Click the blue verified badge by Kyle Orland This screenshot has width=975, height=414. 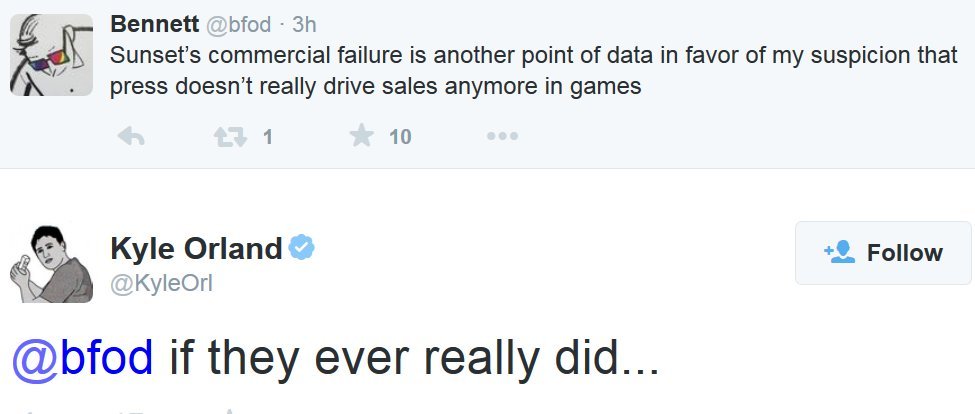301,248
